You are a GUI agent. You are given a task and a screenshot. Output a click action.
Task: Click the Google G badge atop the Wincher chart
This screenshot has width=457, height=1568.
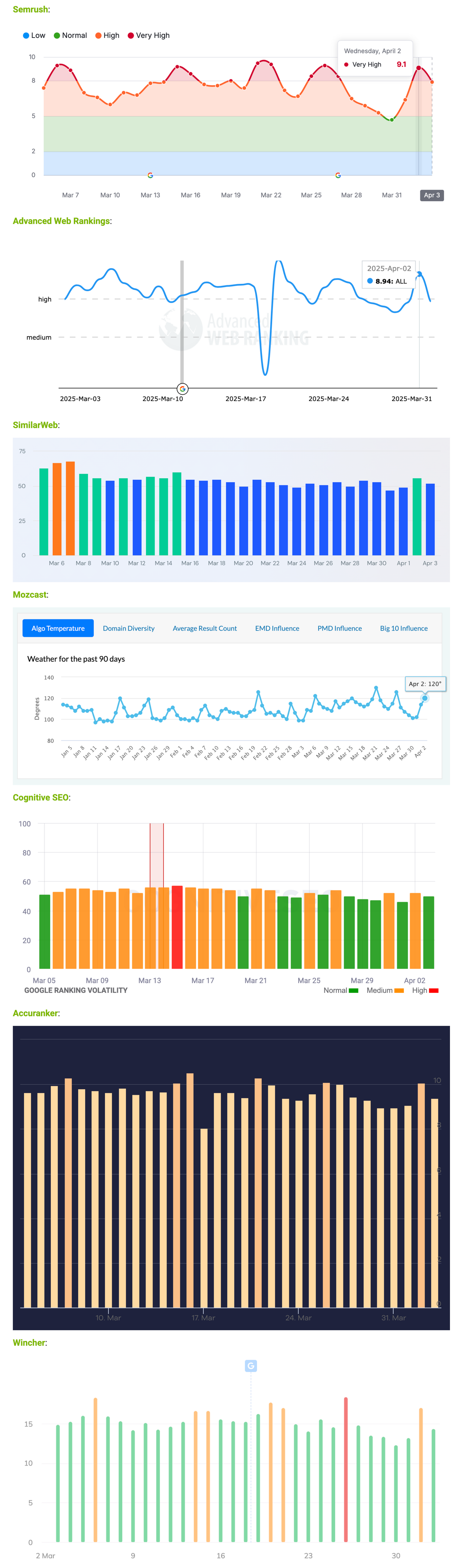[251, 1366]
